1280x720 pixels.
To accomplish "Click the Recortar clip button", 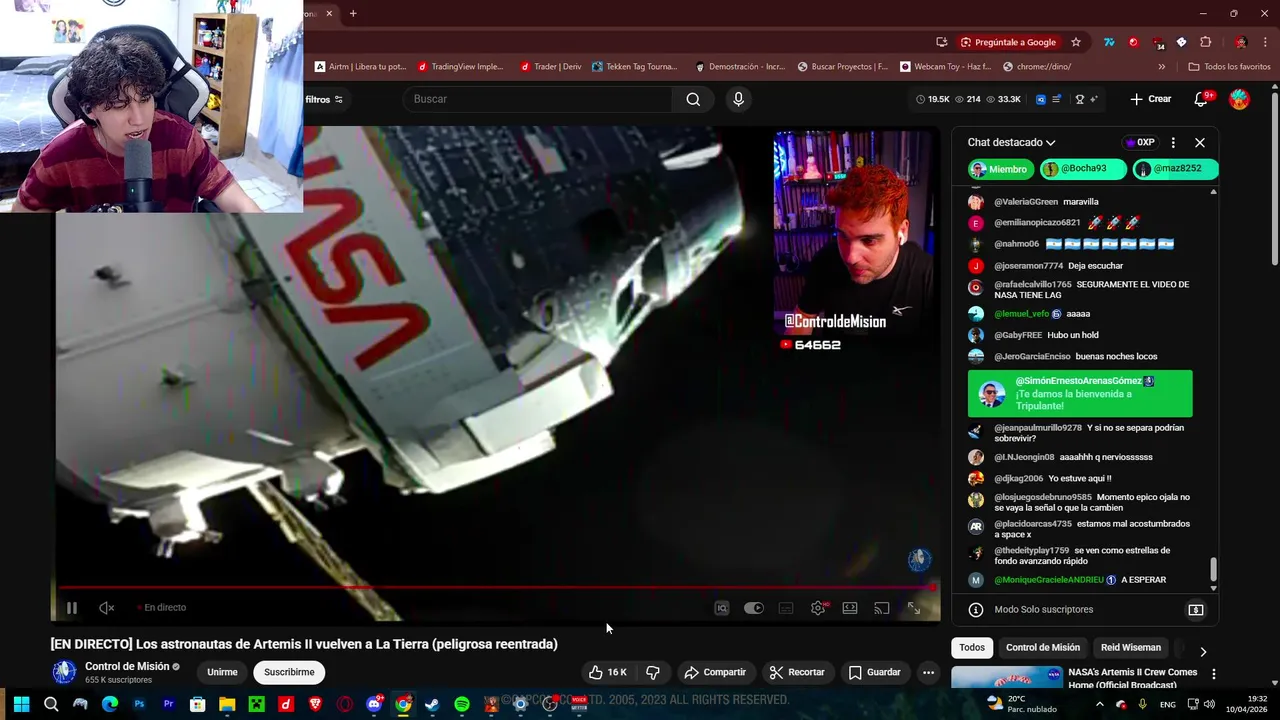I will pyautogui.click(x=797, y=672).
